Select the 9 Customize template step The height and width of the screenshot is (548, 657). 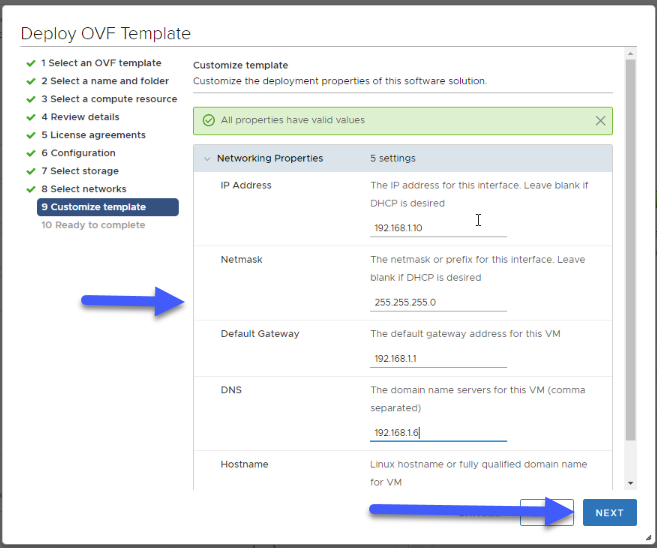coord(108,207)
